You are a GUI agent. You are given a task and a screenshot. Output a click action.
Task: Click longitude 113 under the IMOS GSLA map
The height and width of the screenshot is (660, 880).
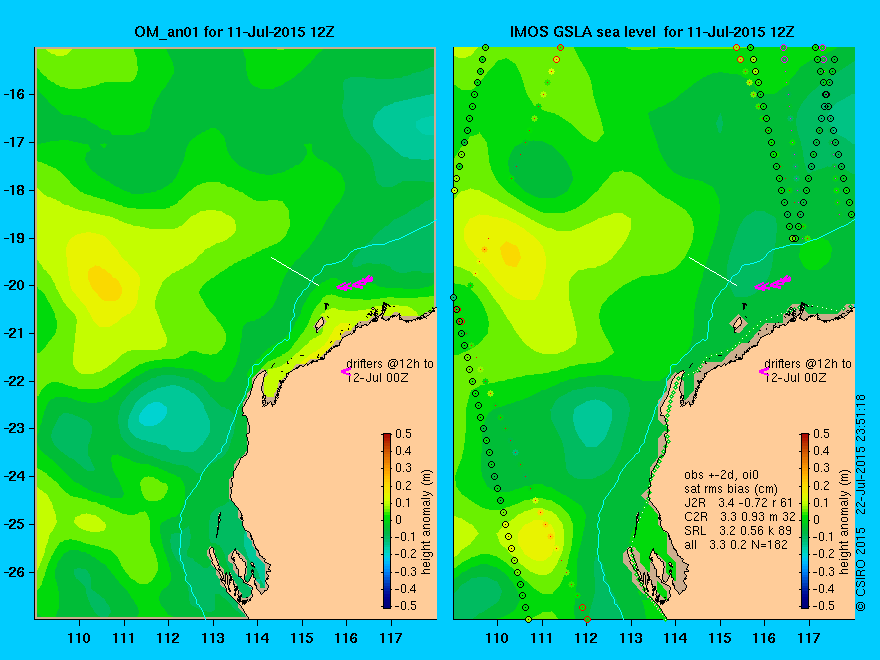631,638
